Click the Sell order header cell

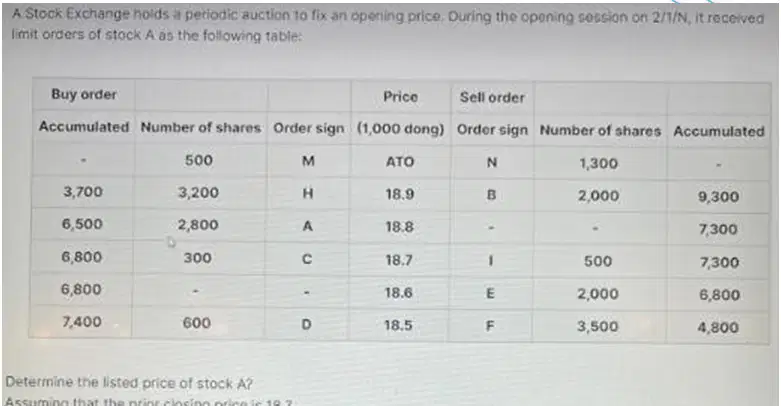pyautogui.click(x=492, y=97)
